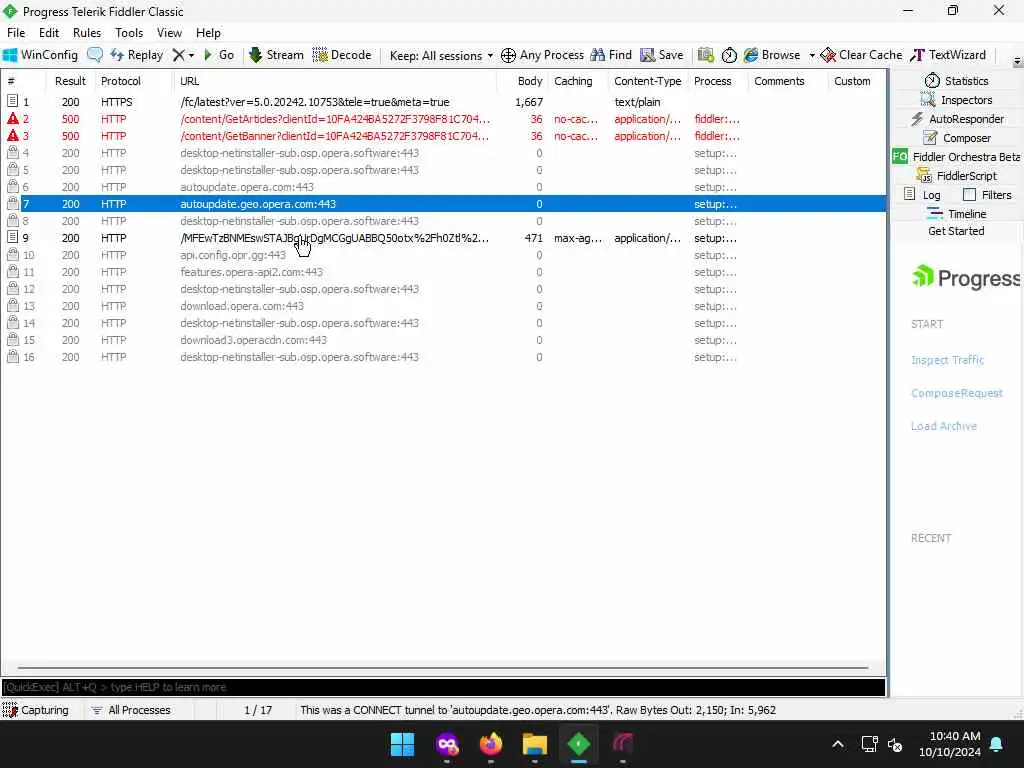The height and width of the screenshot is (768, 1024).
Task: Click Clear Cache button
Action: click(861, 55)
